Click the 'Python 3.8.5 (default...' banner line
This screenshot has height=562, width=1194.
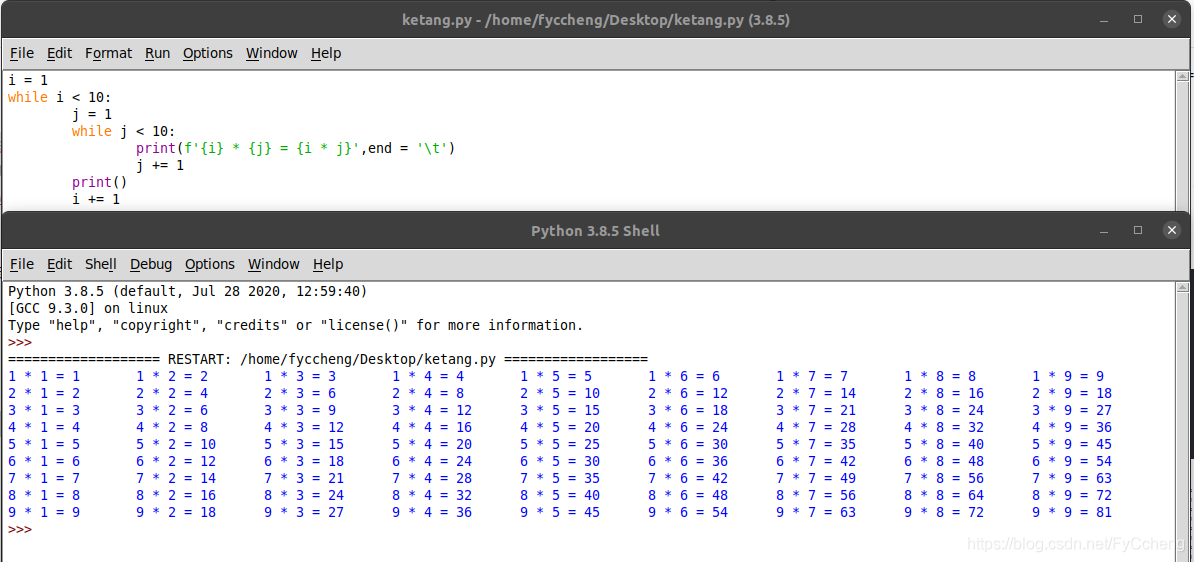(187, 292)
